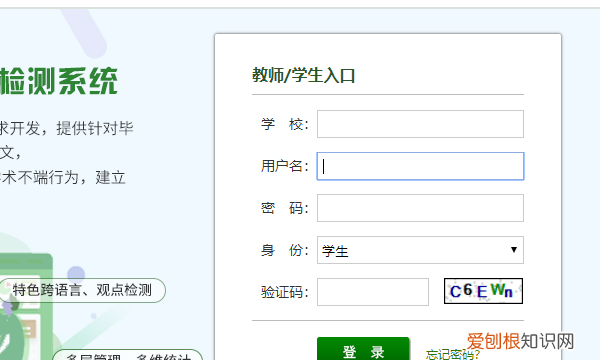Screen dimensions: 600x360
Task: Click the 密码 password field
Action: point(420,208)
